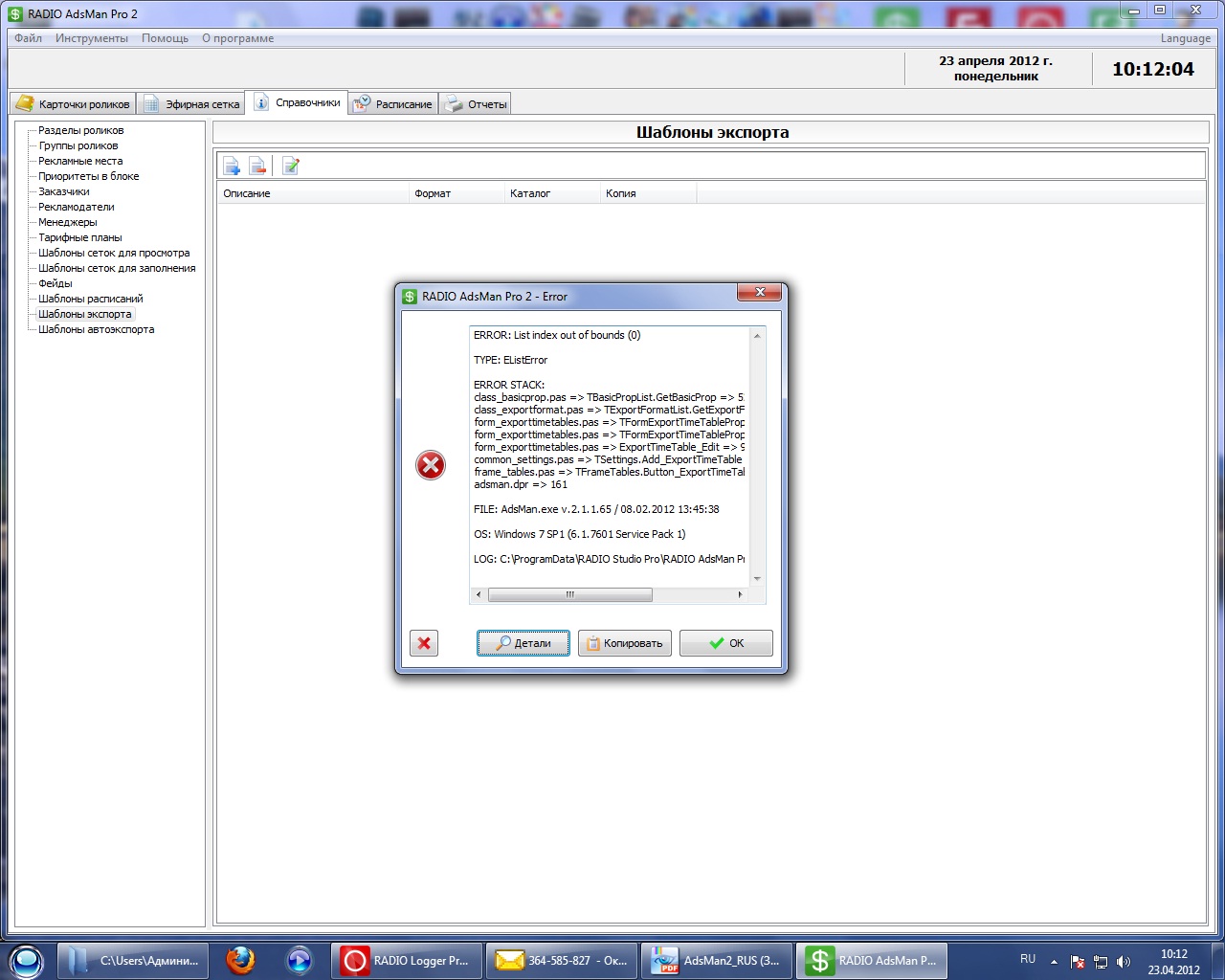This screenshot has width=1225, height=980.
Task: Click the edit export template icon
Action: click(x=291, y=167)
